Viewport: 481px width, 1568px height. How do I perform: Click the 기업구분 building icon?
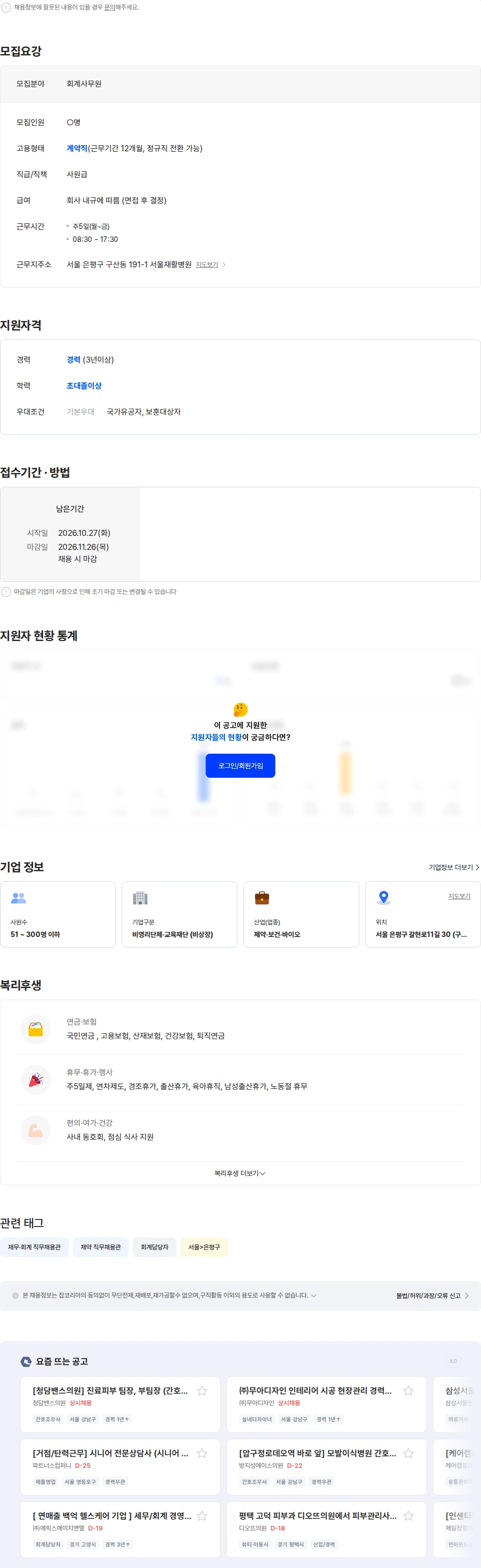click(x=140, y=898)
